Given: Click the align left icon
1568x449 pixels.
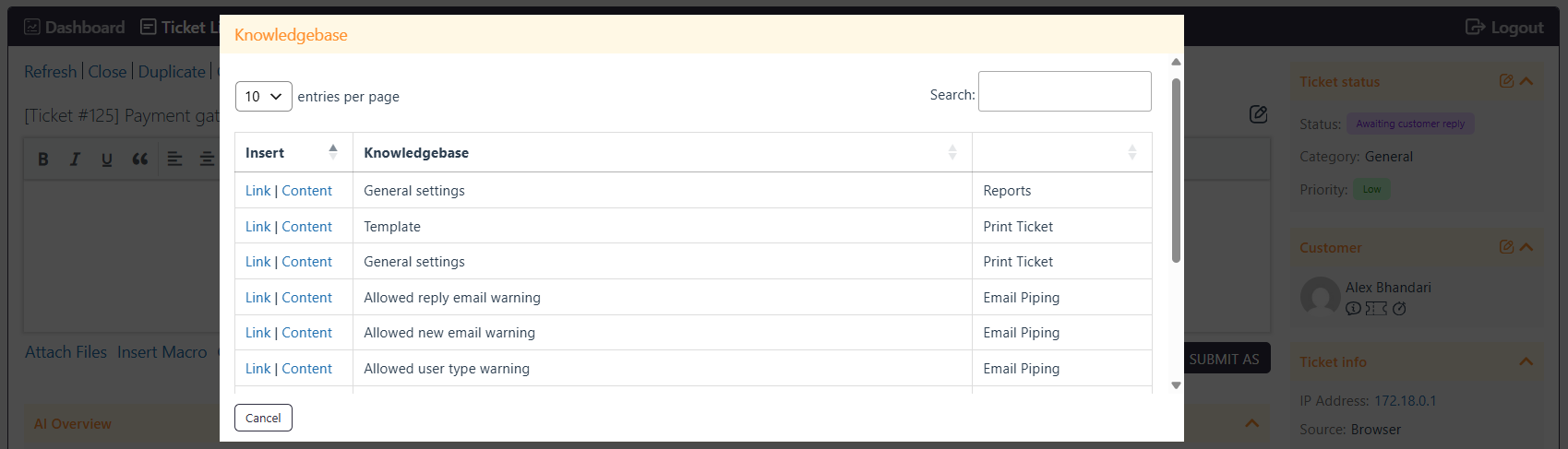Looking at the screenshot, I should point(174,159).
